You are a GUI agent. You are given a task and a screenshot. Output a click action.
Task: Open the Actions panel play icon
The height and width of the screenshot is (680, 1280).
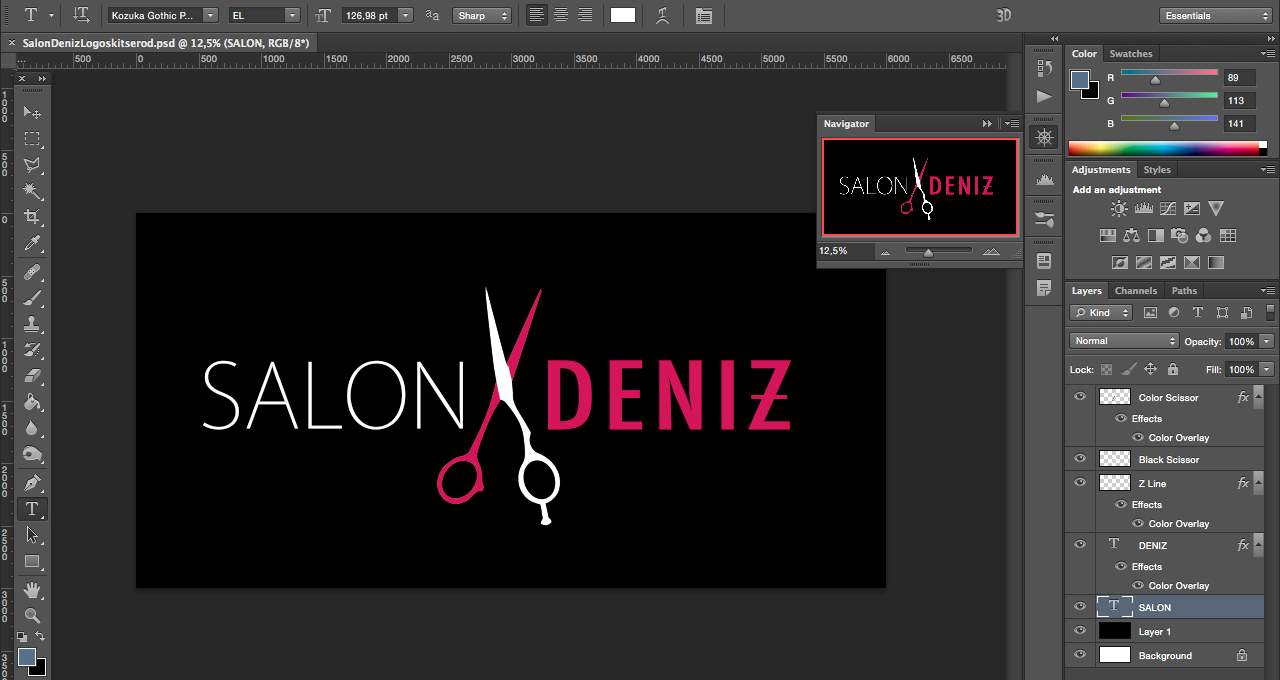[1044, 96]
